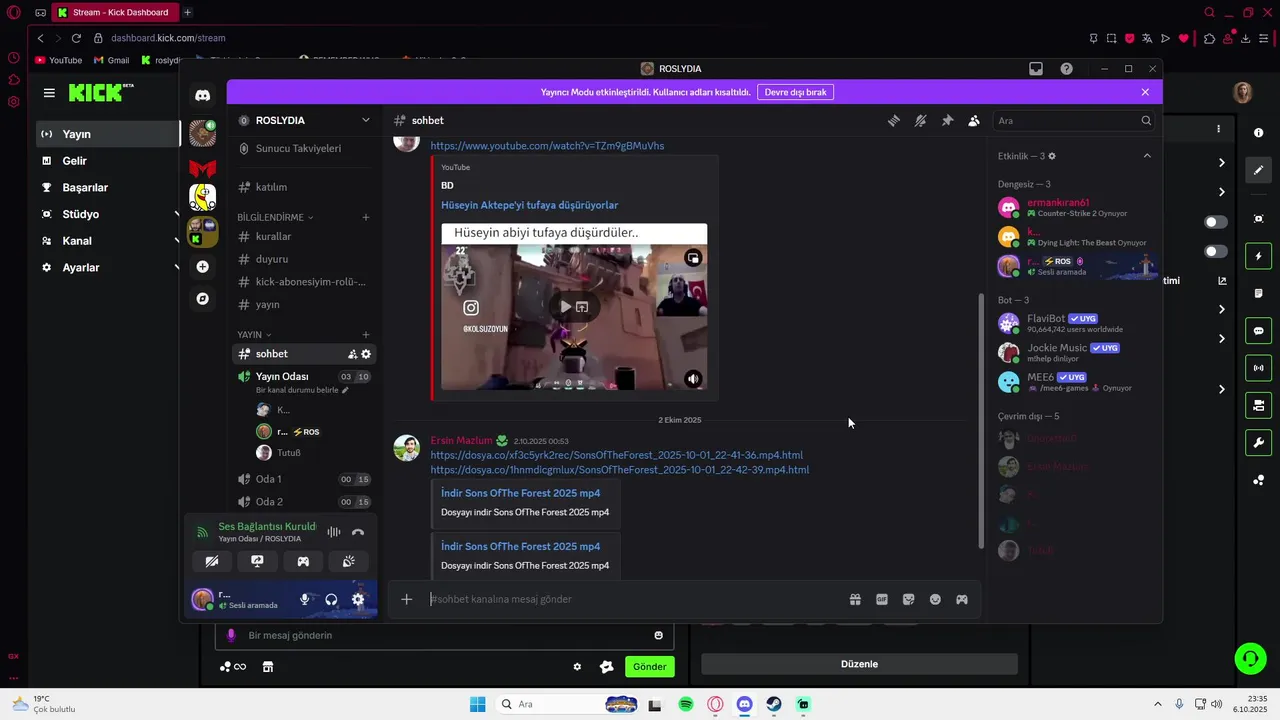Open GIF picker
Screen dimensions: 1280x720
click(882, 599)
